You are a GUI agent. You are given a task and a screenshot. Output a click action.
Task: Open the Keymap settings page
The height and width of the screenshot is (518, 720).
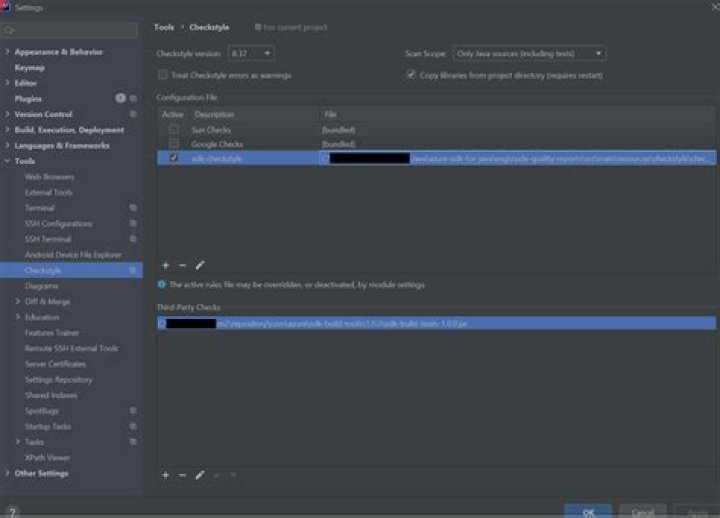tap(29, 68)
